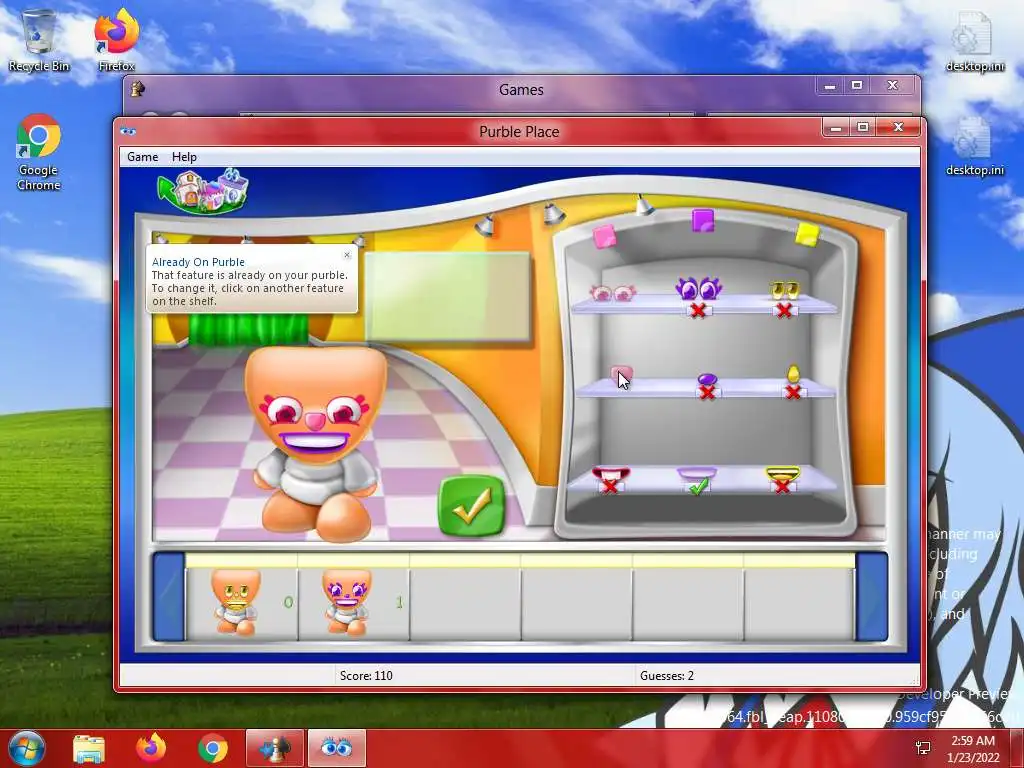Switch to Purble Place taskbar button
The width and height of the screenshot is (1024, 768).
click(337, 748)
